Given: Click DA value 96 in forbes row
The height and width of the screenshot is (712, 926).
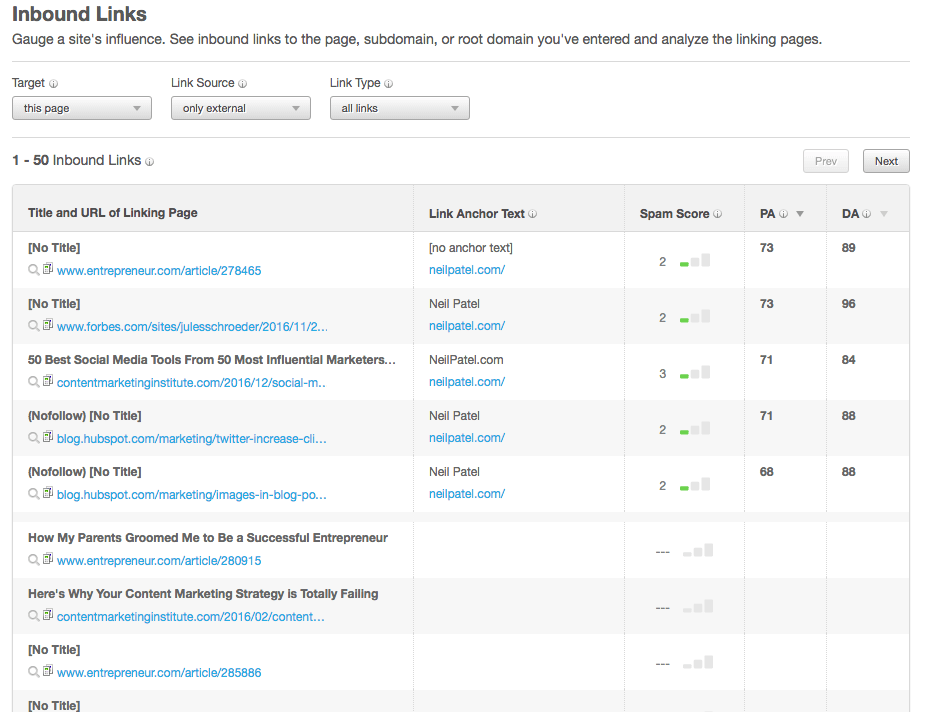Looking at the screenshot, I should [x=849, y=304].
